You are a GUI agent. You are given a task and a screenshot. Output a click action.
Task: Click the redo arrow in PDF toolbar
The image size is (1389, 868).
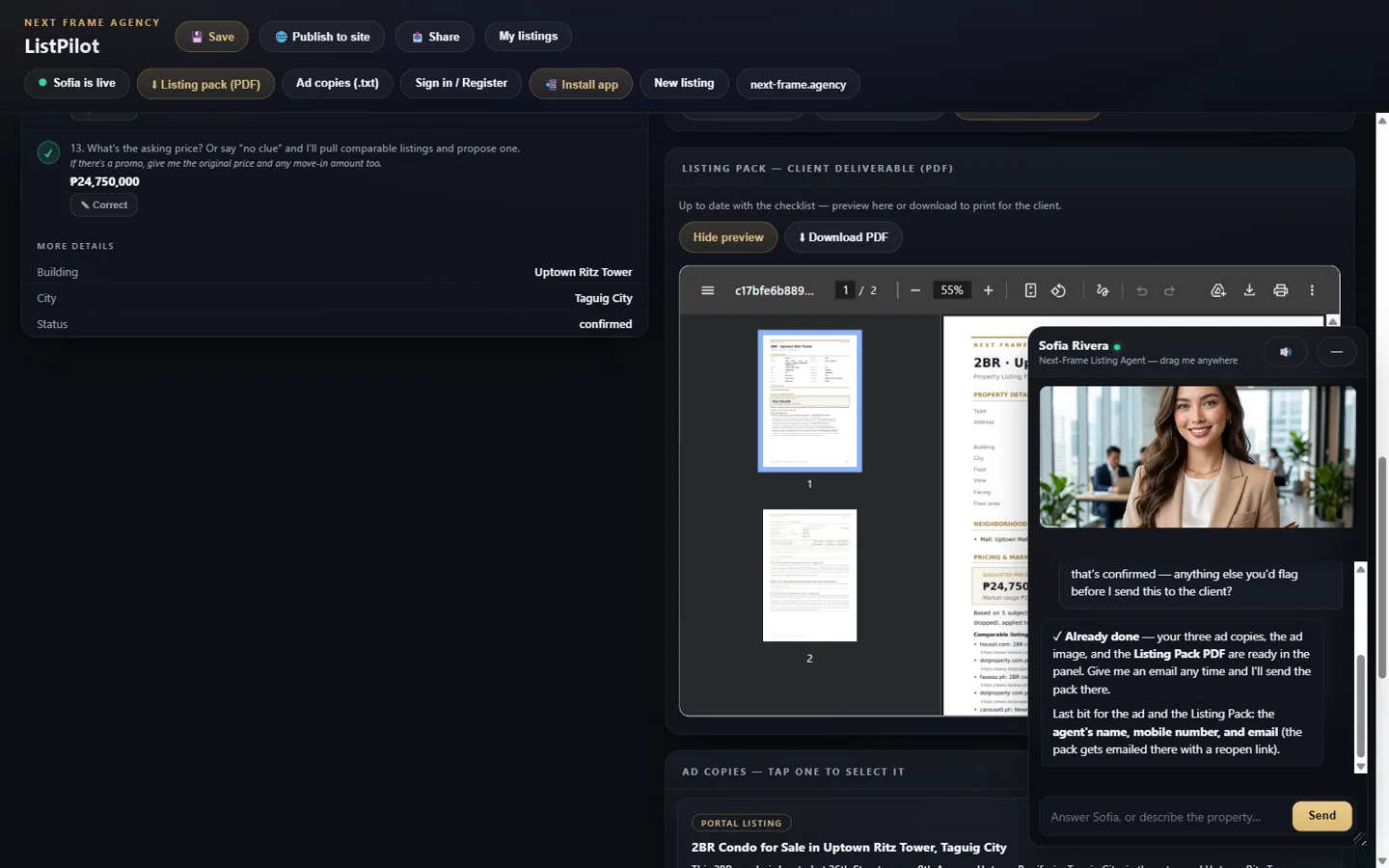(x=1169, y=290)
